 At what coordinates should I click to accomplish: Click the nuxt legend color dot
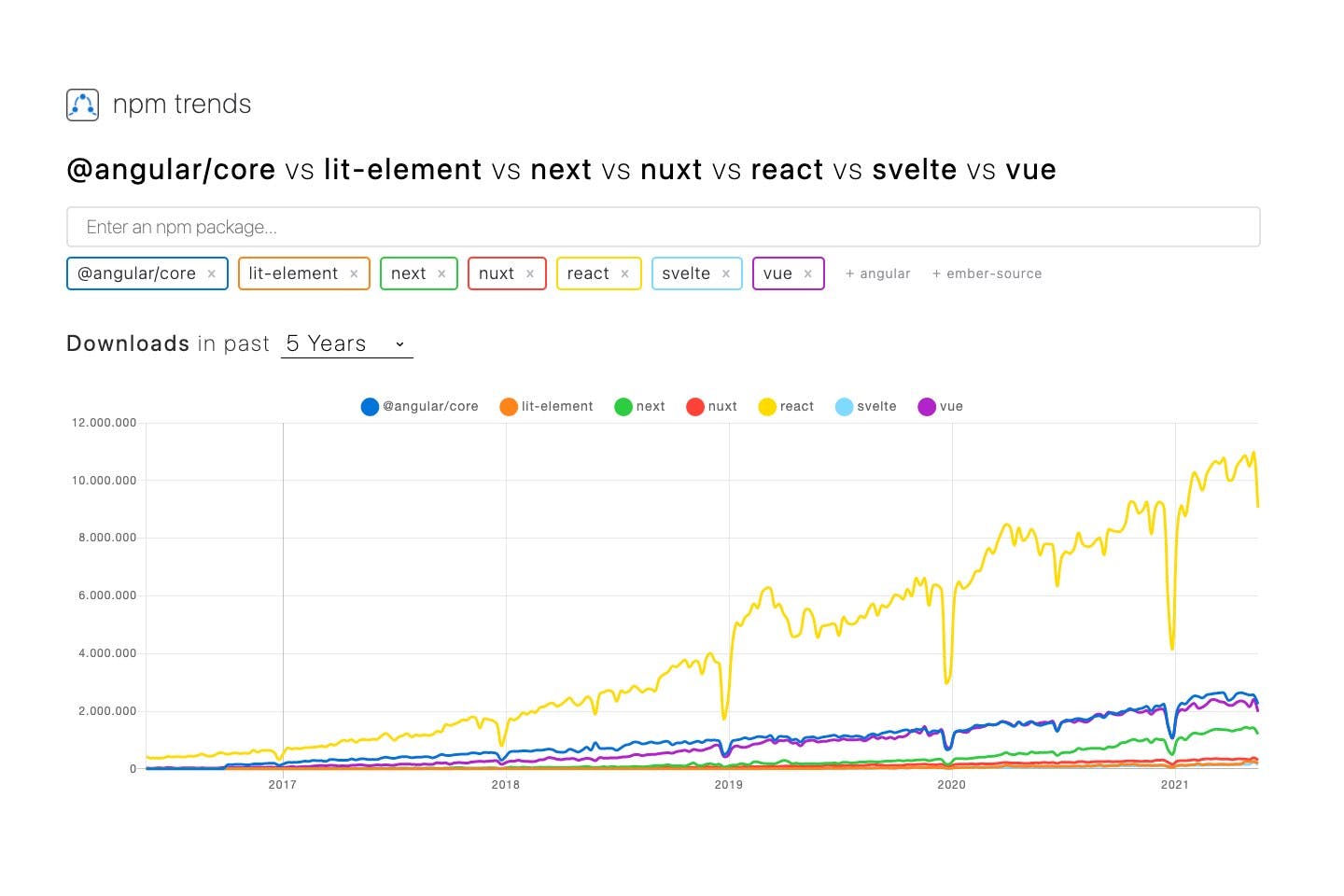coord(695,407)
